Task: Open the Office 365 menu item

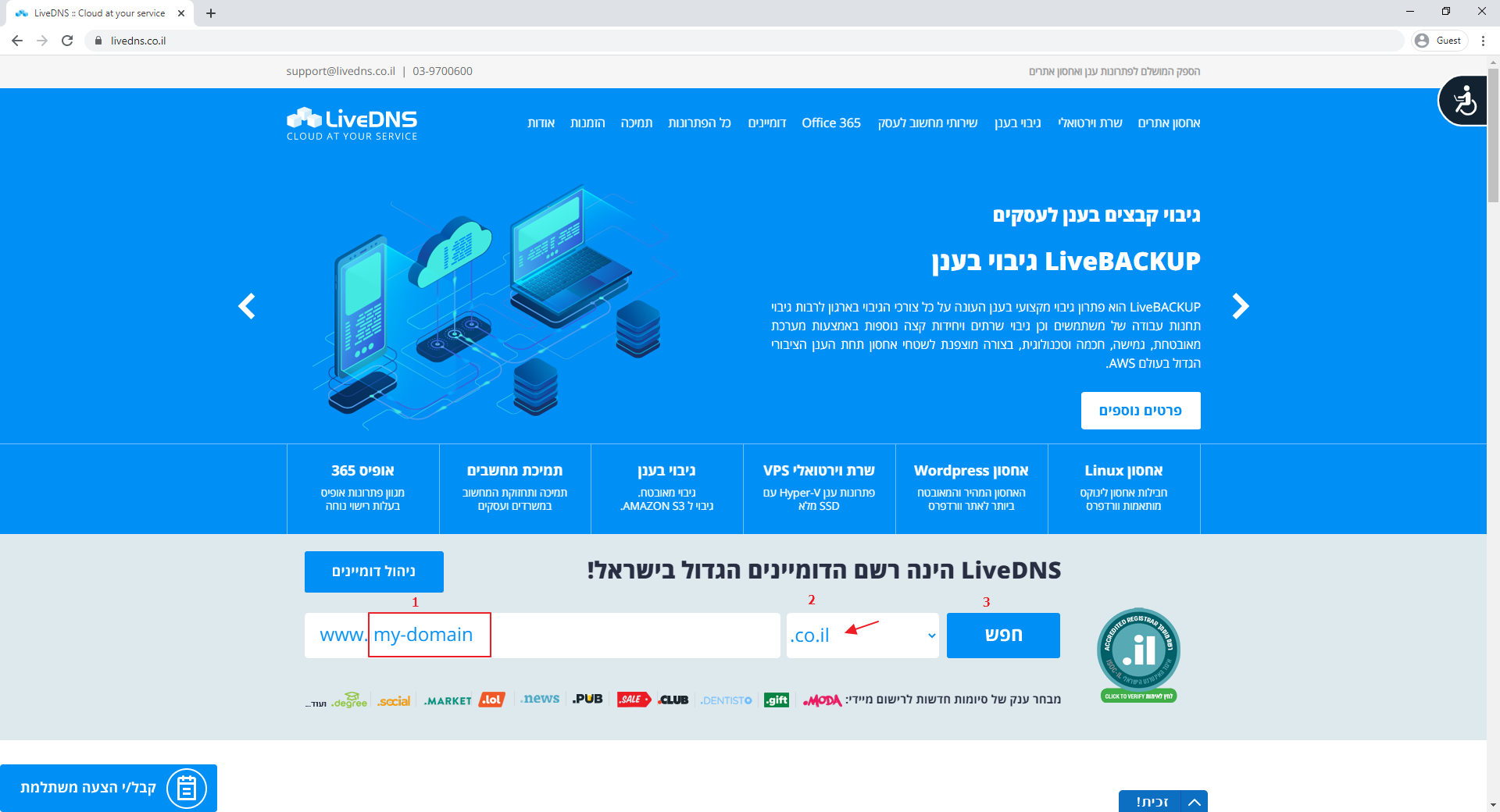Action: (830, 123)
